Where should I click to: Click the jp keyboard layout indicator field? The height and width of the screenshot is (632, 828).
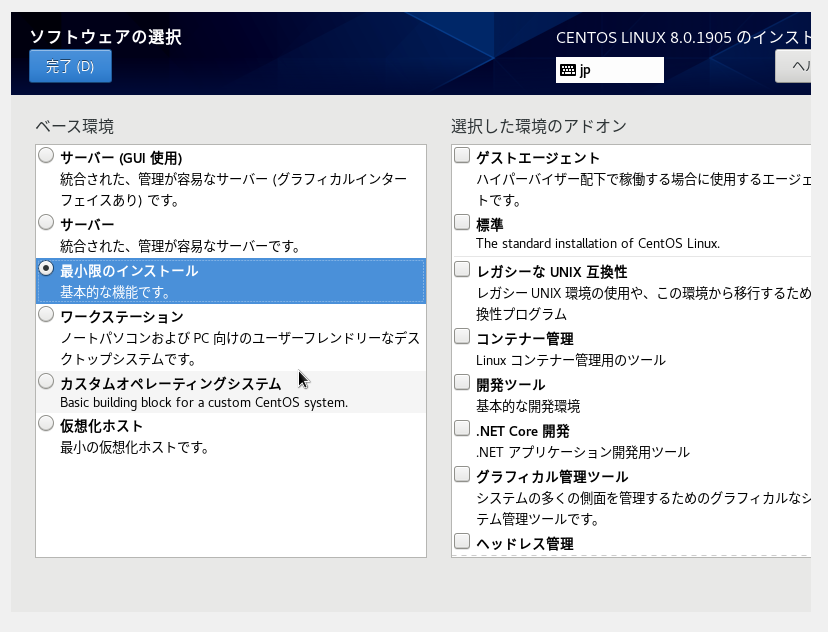pos(609,70)
